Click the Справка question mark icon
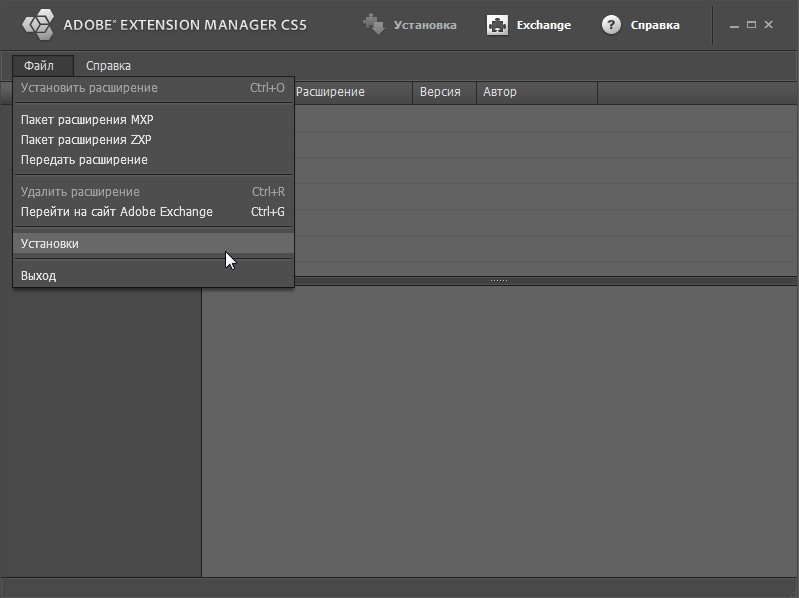Screen dimensions: 799x598 611,24
